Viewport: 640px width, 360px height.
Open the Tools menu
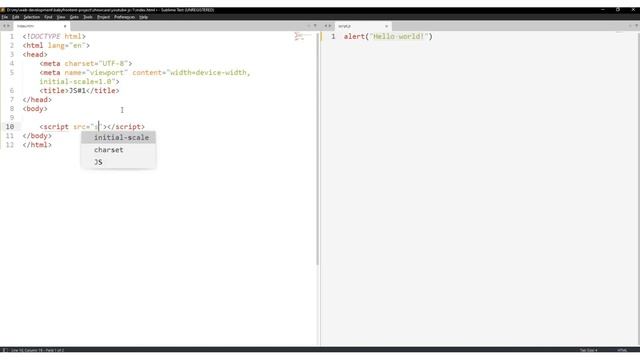click(88, 17)
